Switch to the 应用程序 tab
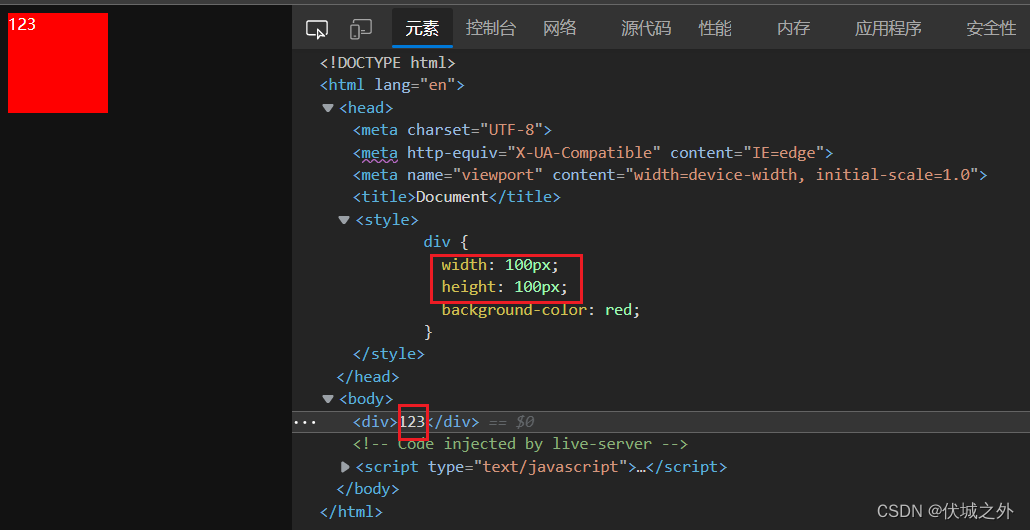The height and width of the screenshot is (530, 1030). coord(887,28)
